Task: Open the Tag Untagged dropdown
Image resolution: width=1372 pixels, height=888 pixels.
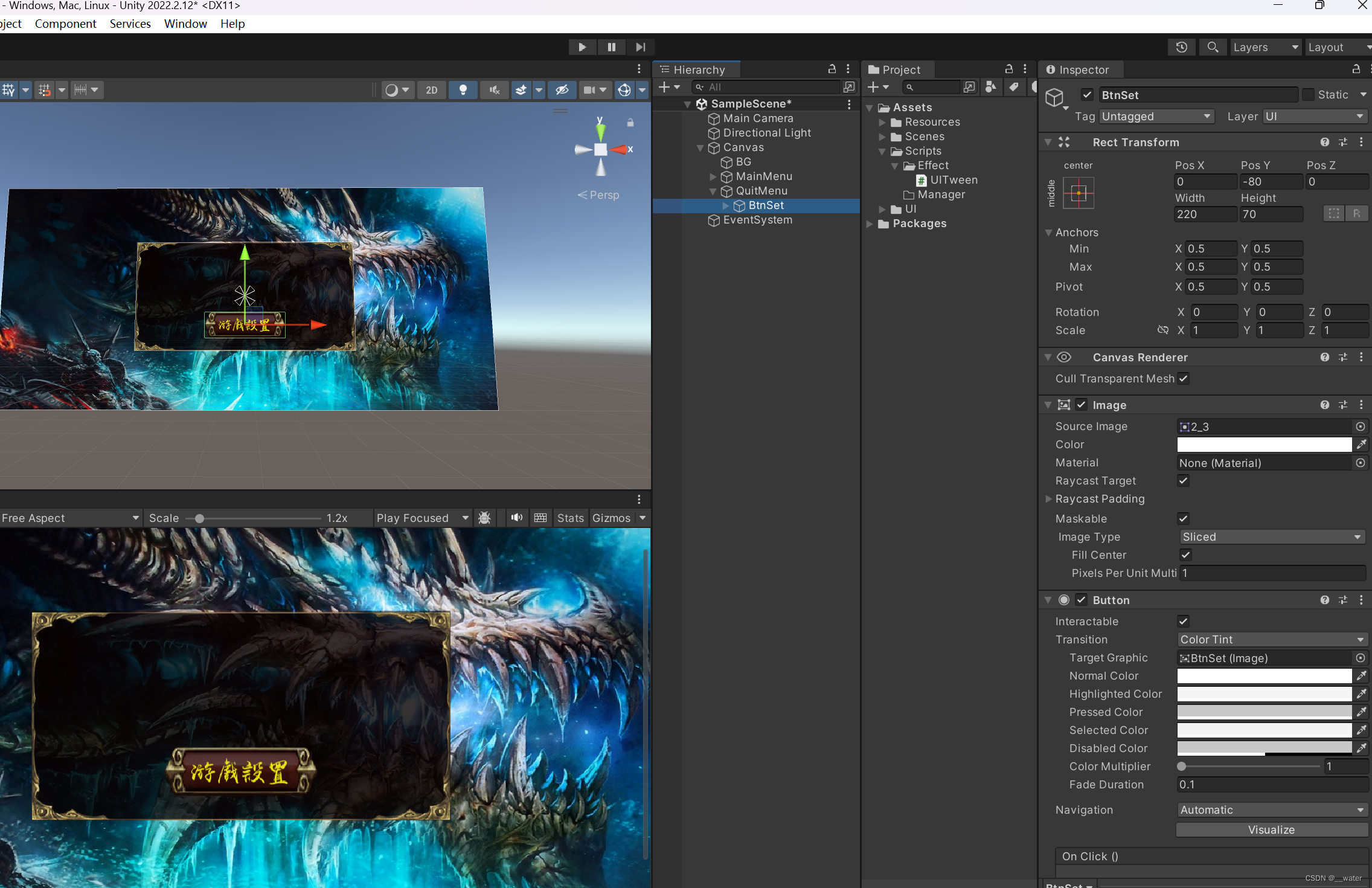Action: pos(1156,117)
